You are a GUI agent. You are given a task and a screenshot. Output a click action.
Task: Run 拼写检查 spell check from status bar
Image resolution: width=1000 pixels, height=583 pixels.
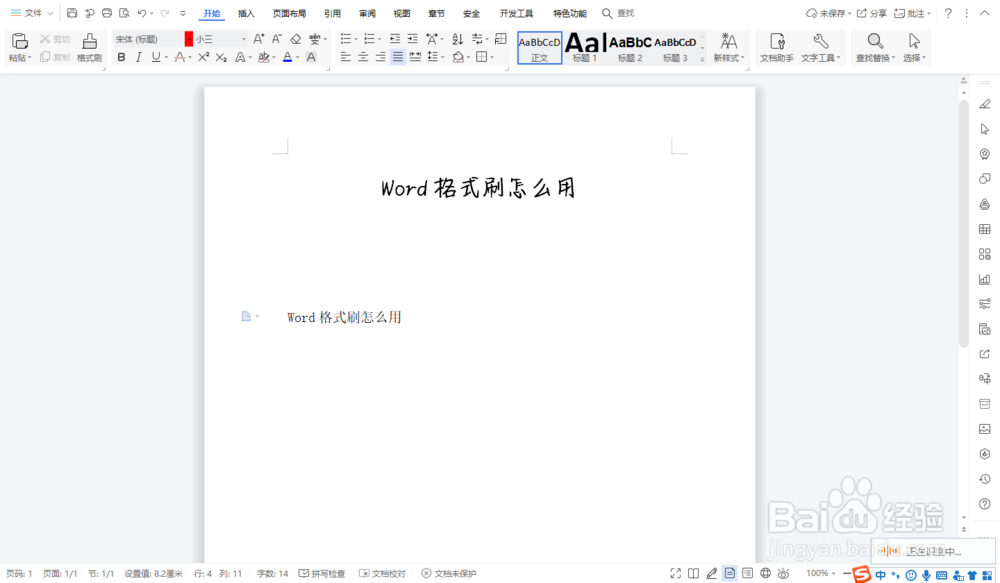point(324,573)
